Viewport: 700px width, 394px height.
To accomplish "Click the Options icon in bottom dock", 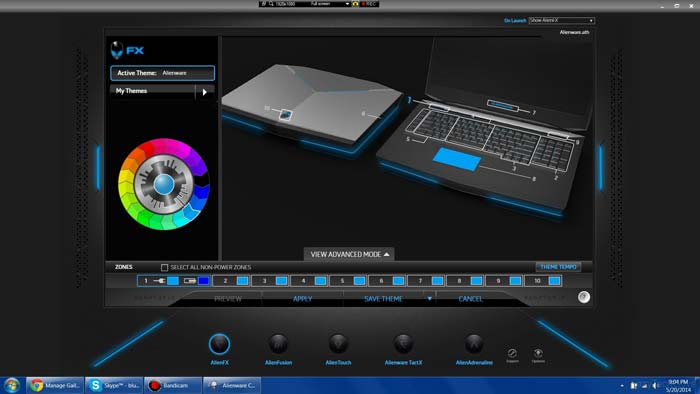I will 538,354.
